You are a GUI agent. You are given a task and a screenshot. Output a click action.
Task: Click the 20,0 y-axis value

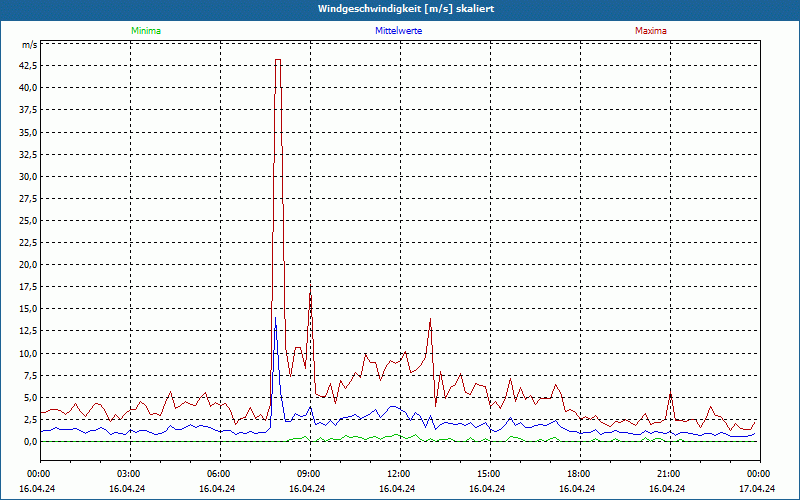[x=28, y=265]
